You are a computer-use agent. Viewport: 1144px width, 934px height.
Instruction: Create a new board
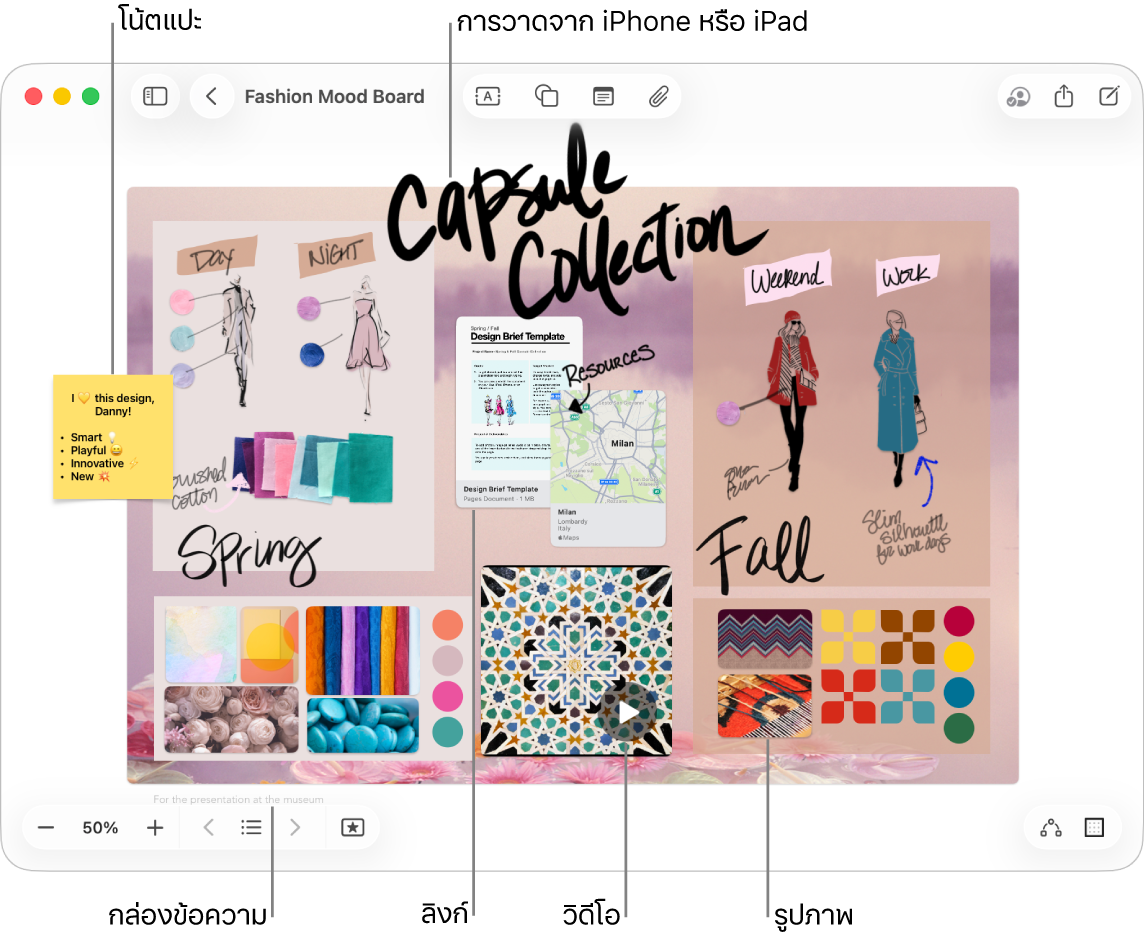point(1108,96)
